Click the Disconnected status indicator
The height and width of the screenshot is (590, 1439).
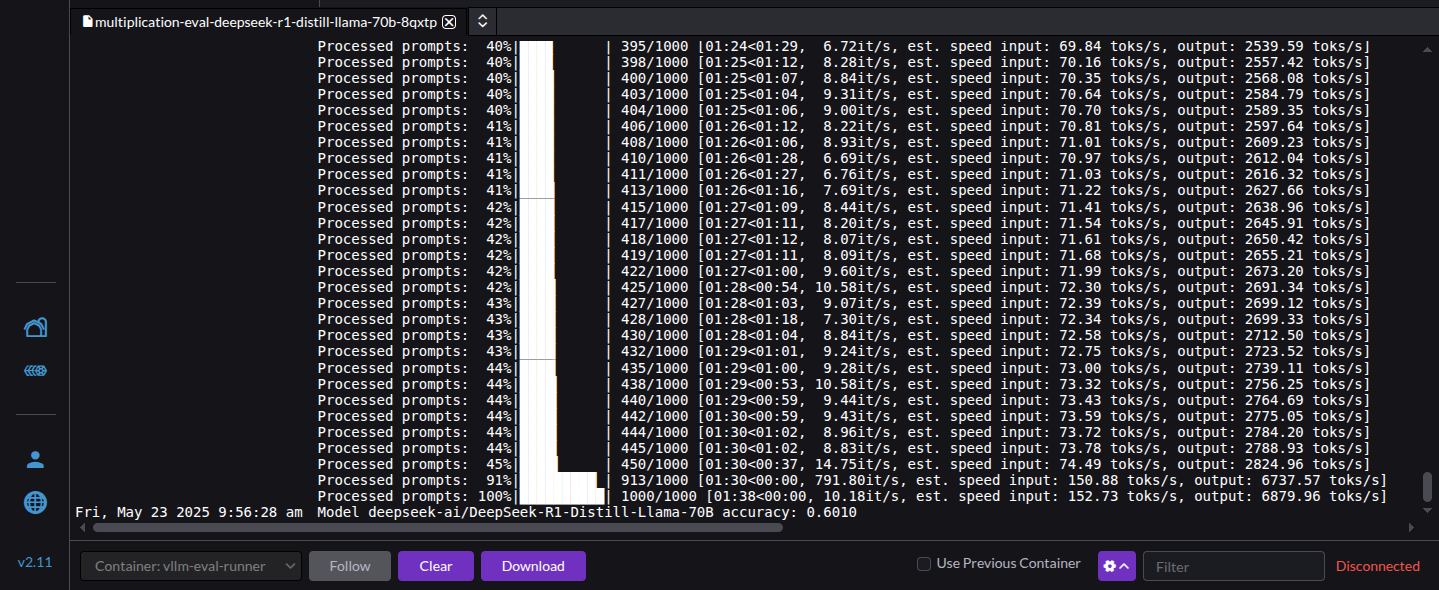(x=1377, y=565)
